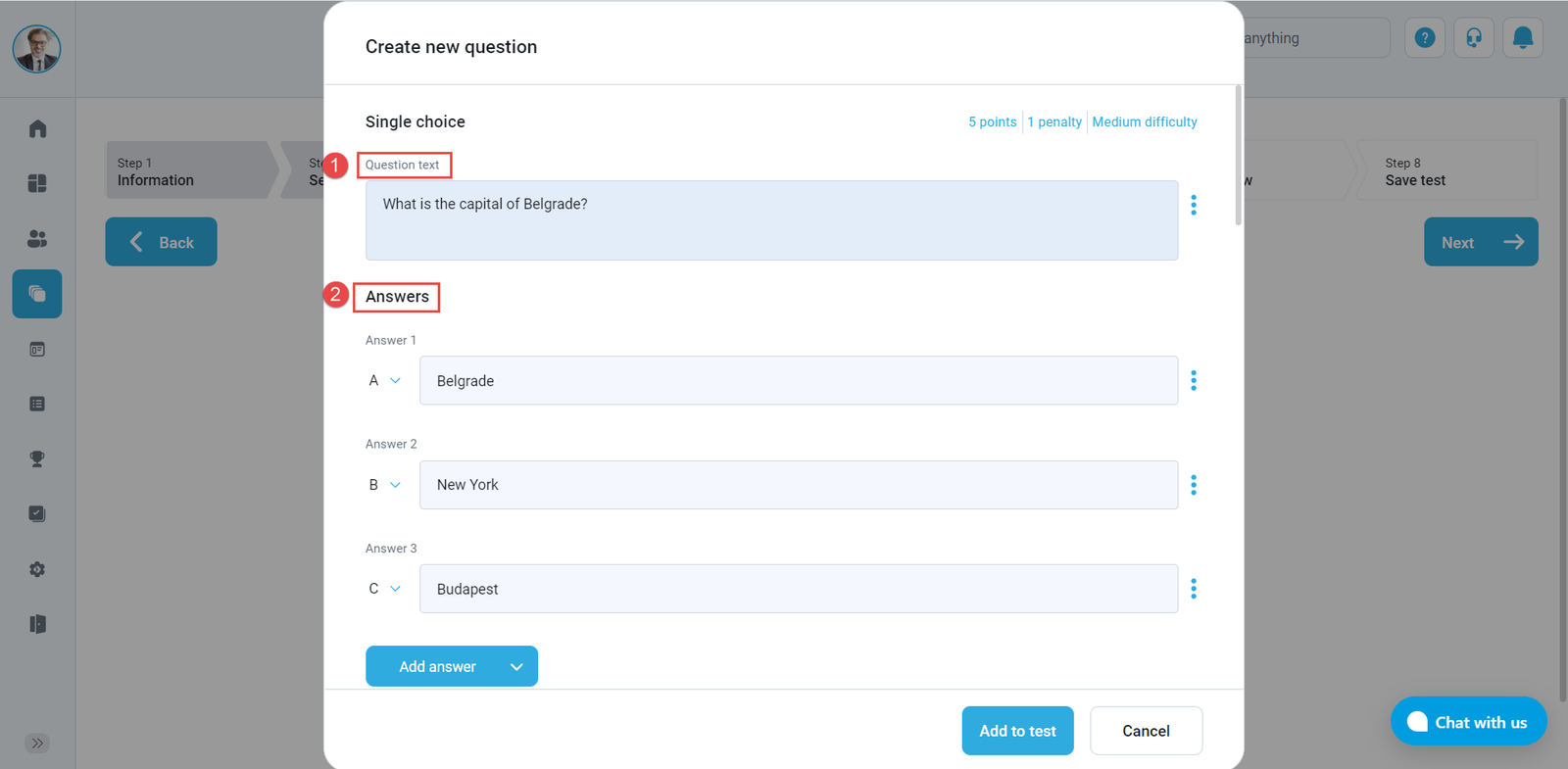Click the 5 points link
Image resolution: width=1568 pixels, height=769 pixels.
click(992, 122)
